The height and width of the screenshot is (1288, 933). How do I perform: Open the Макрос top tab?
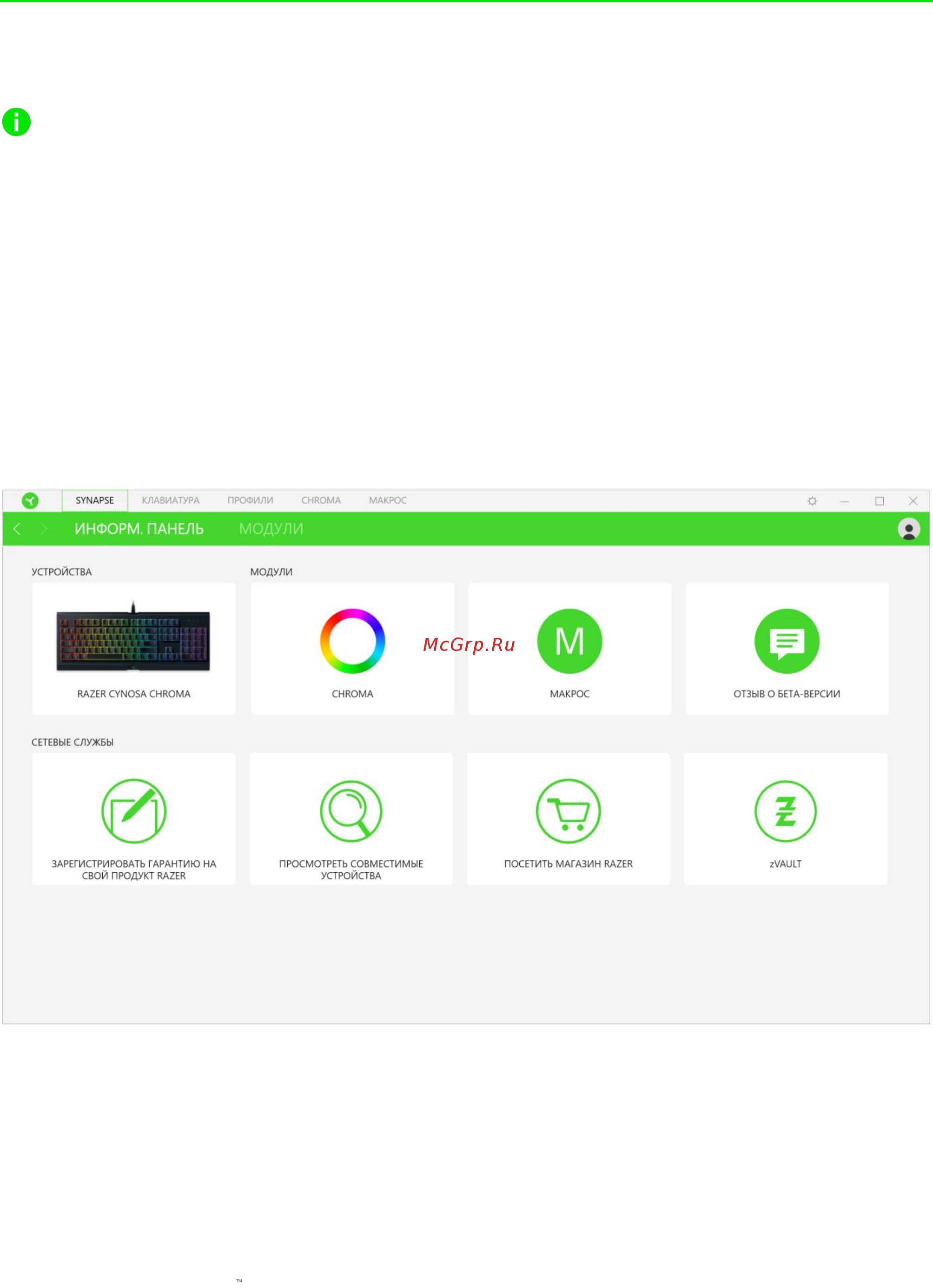click(x=388, y=500)
